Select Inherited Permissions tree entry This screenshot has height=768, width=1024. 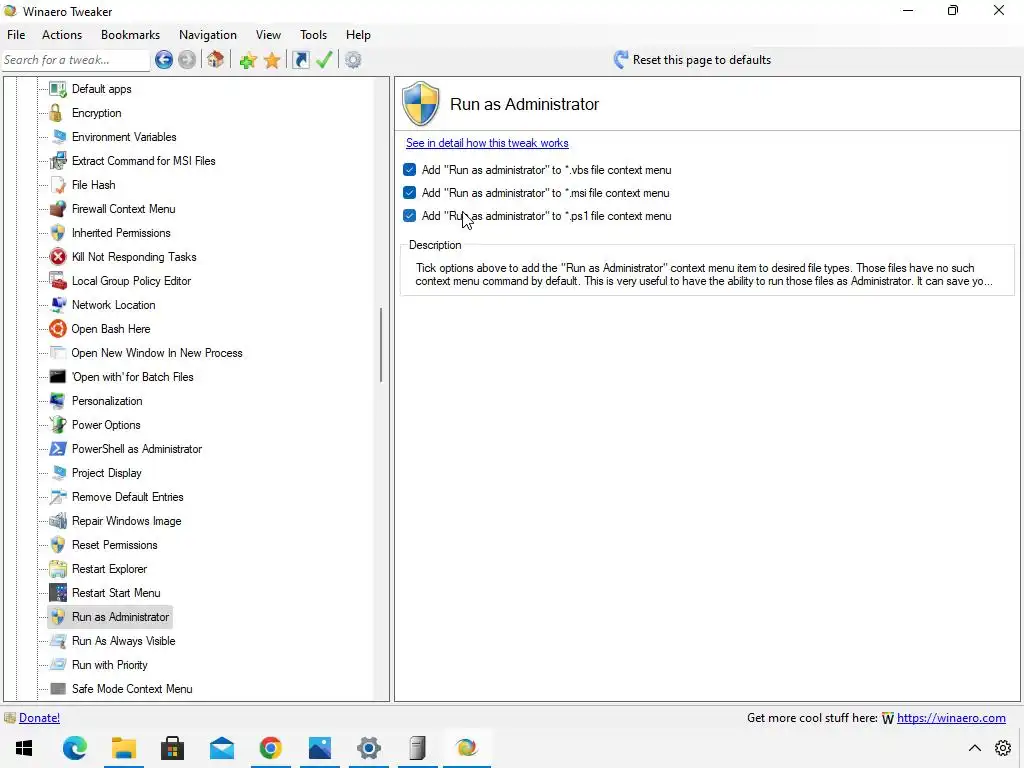(121, 233)
